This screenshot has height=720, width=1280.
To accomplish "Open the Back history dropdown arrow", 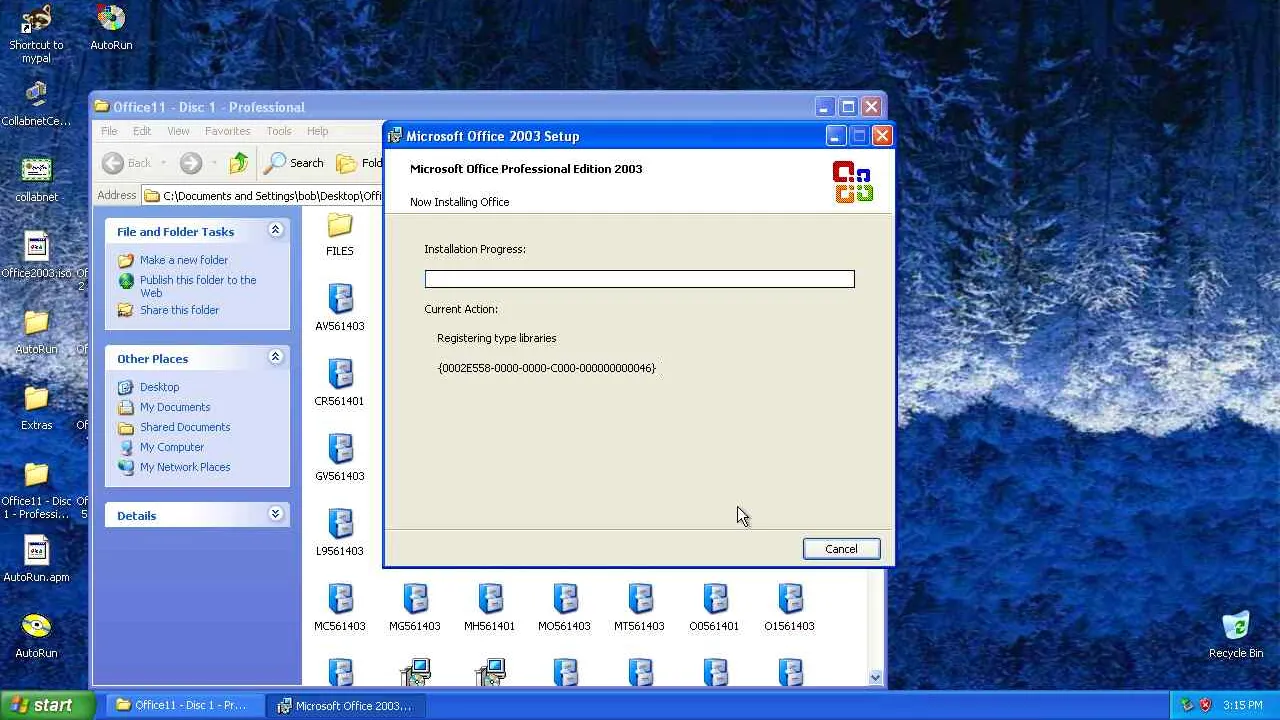I will [x=163, y=163].
